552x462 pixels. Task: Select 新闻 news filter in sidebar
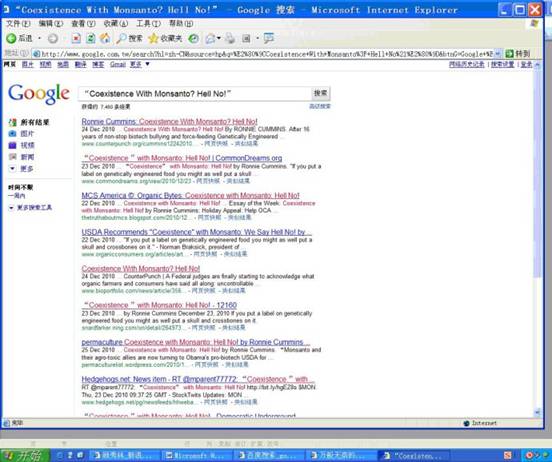[x=22, y=157]
